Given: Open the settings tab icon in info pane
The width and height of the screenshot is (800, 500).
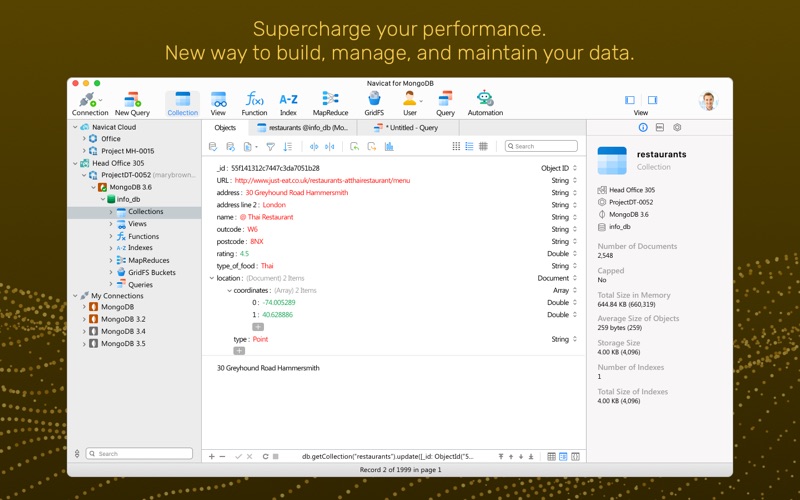Looking at the screenshot, I should tap(677, 128).
